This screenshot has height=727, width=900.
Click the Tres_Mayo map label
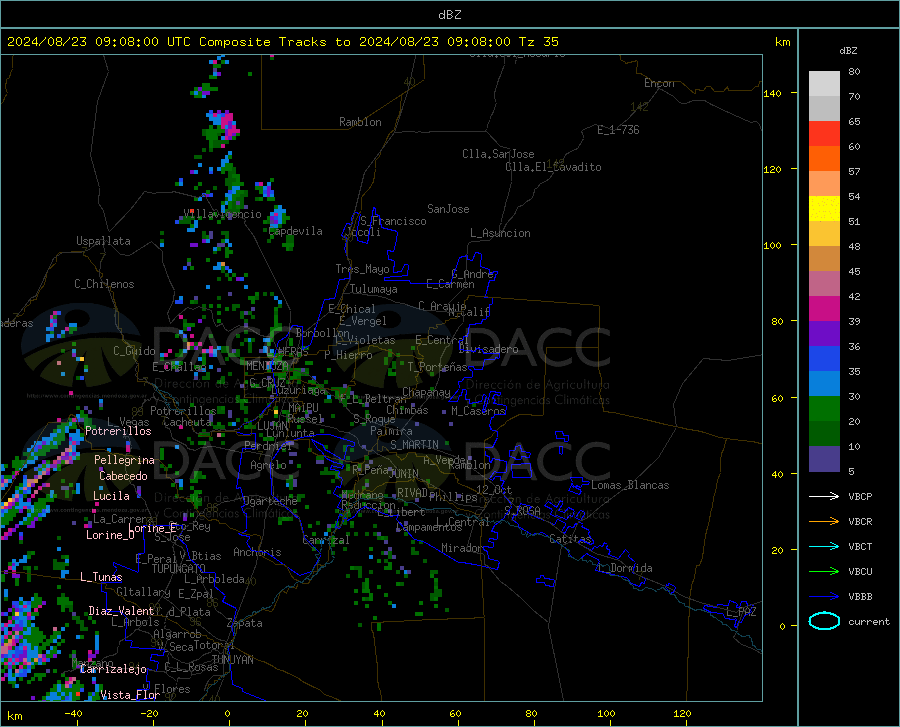pyautogui.click(x=362, y=269)
